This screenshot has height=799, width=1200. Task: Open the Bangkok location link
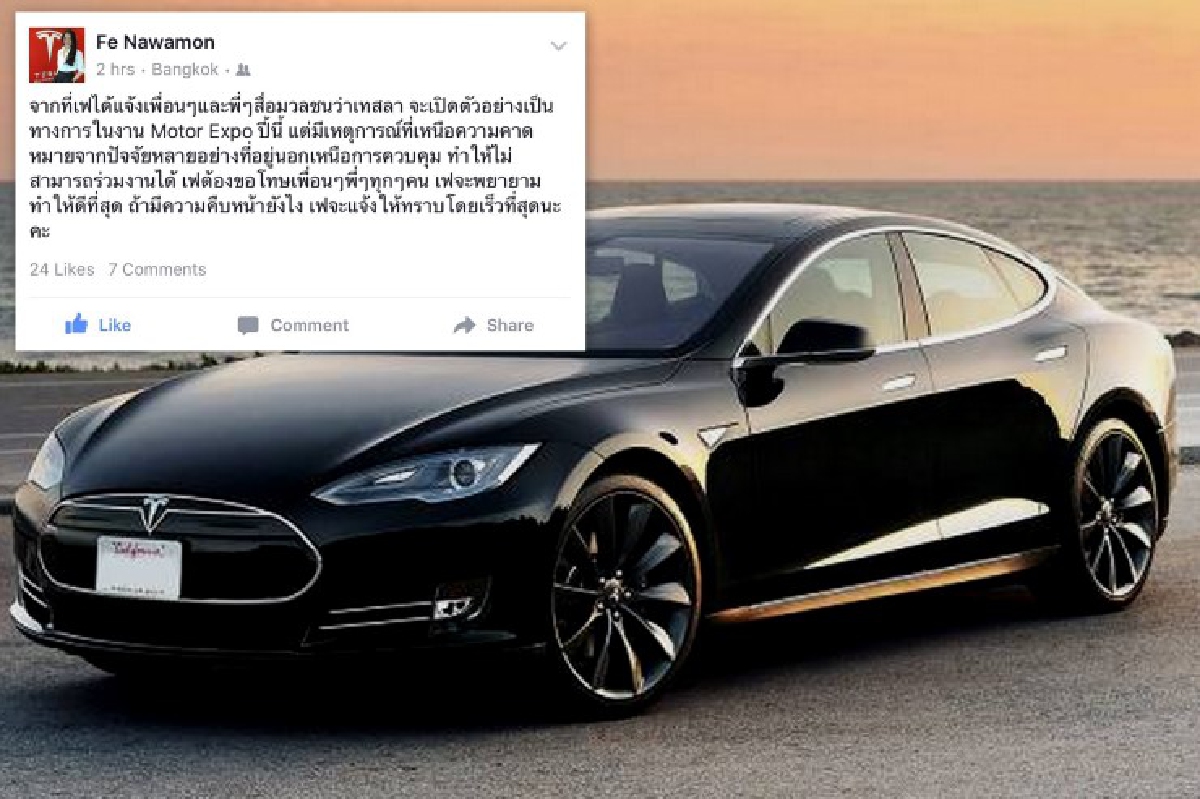(x=186, y=70)
